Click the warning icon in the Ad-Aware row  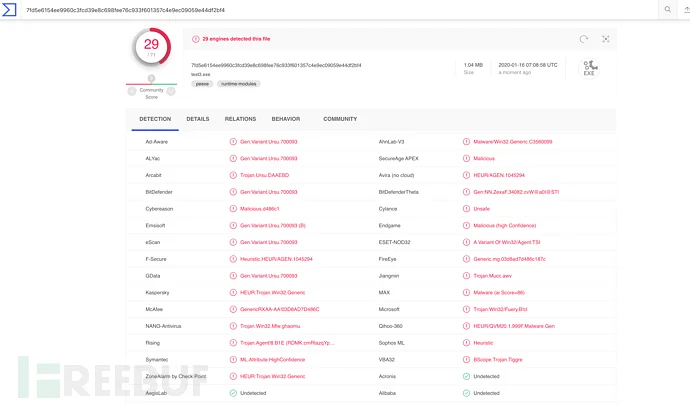click(x=233, y=142)
